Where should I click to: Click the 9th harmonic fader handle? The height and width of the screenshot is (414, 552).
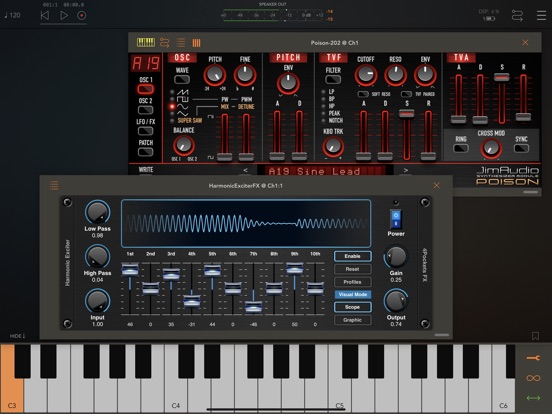(295, 269)
